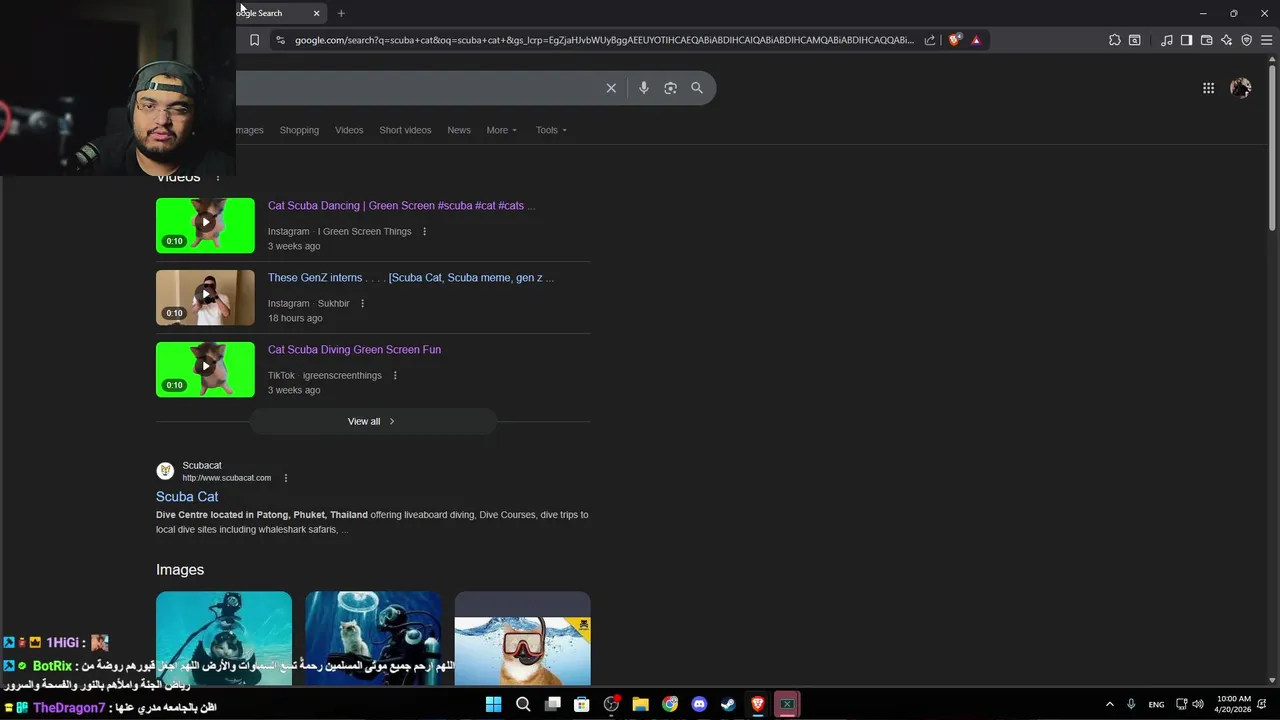
Task: Open options for I Green Screen Things result
Action: point(424,231)
